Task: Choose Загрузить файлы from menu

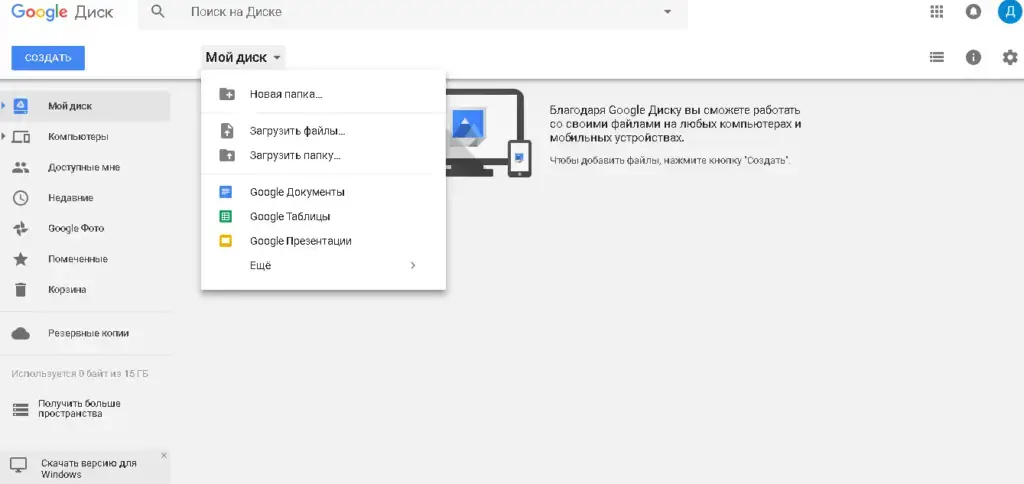Action: click(x=289, y=131)
